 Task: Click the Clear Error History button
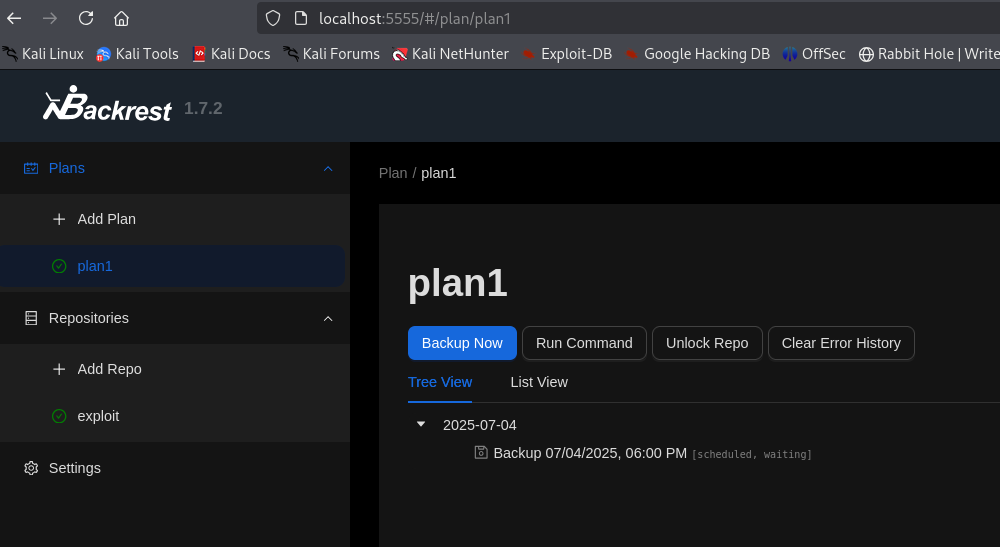click(841, 343)
